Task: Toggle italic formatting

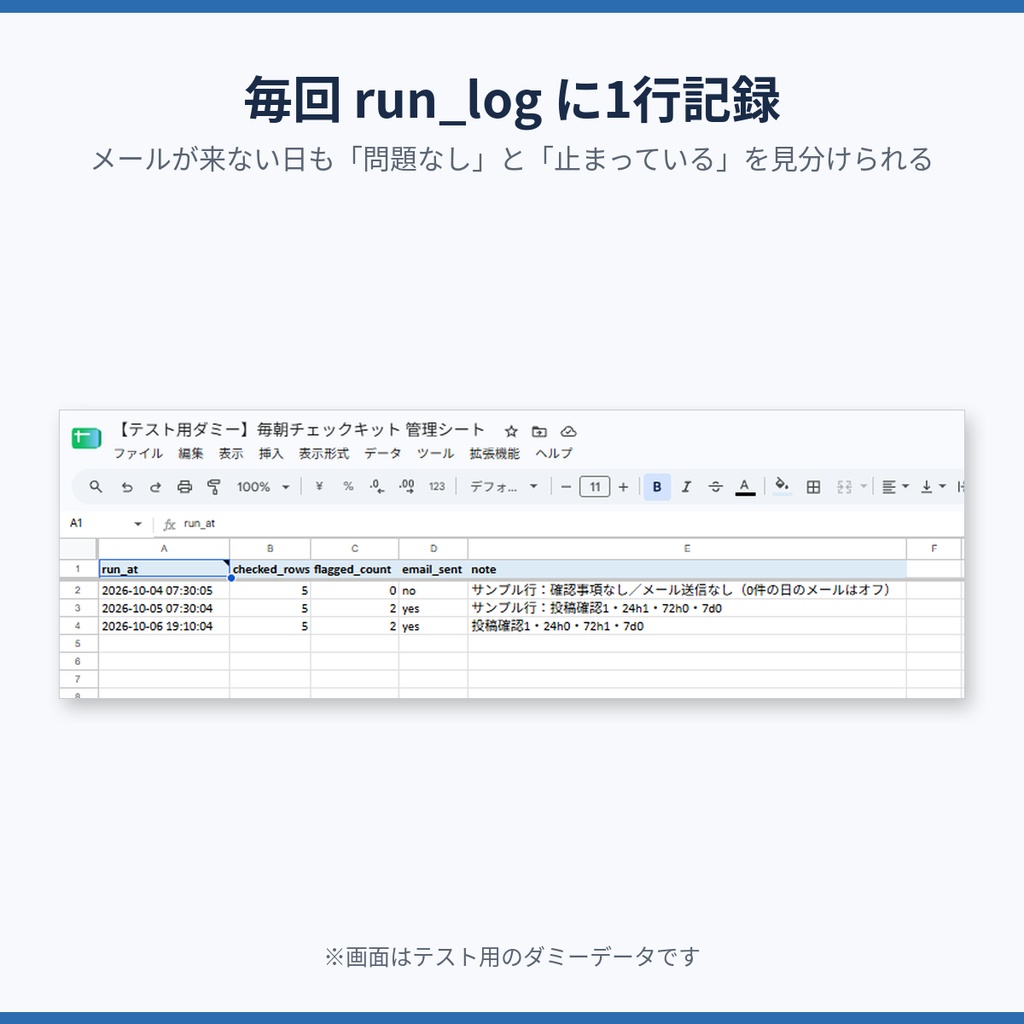Action: 686,487
